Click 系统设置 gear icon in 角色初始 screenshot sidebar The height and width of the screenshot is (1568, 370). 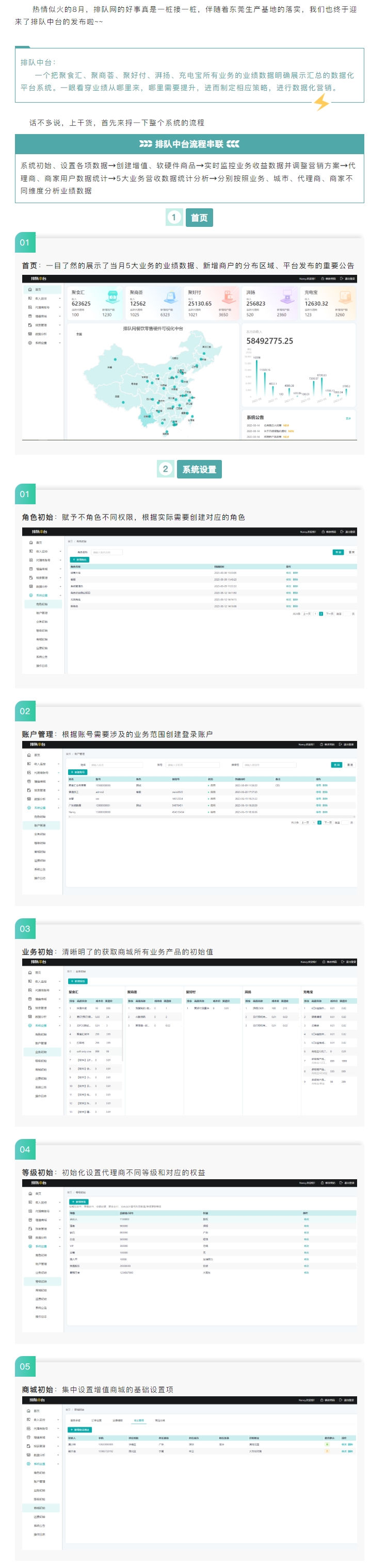point(30,596)
